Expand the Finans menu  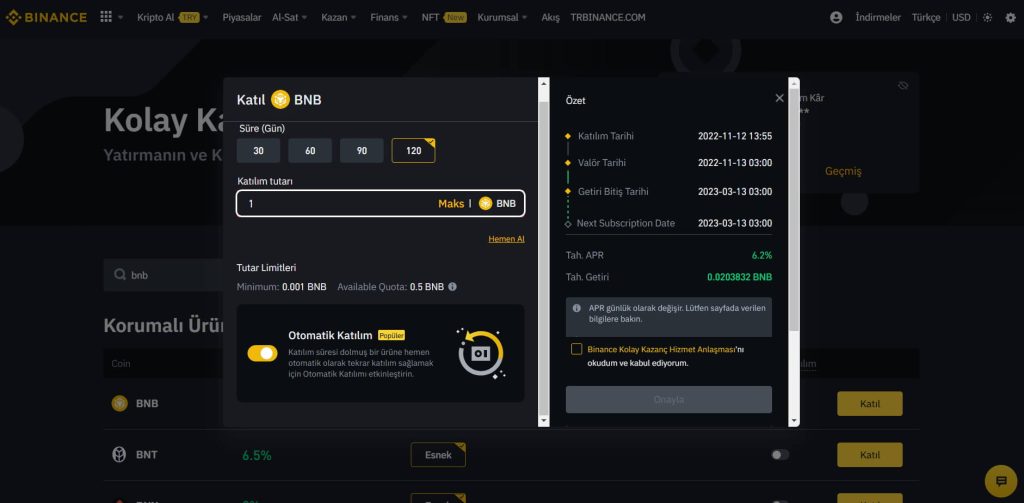pos(389,18)
